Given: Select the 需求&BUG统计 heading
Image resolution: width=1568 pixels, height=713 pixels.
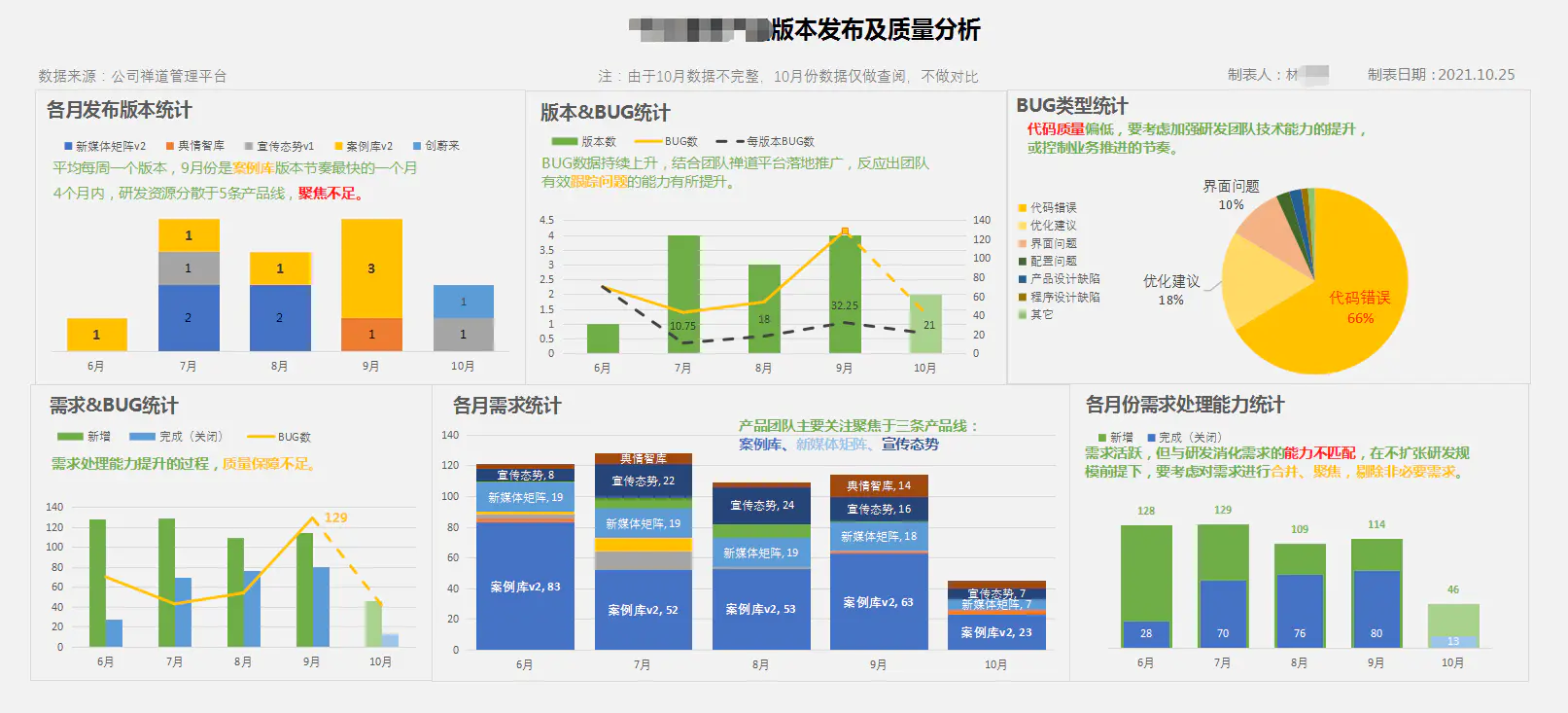Looking at the screenshot, I should coord(114,406).
